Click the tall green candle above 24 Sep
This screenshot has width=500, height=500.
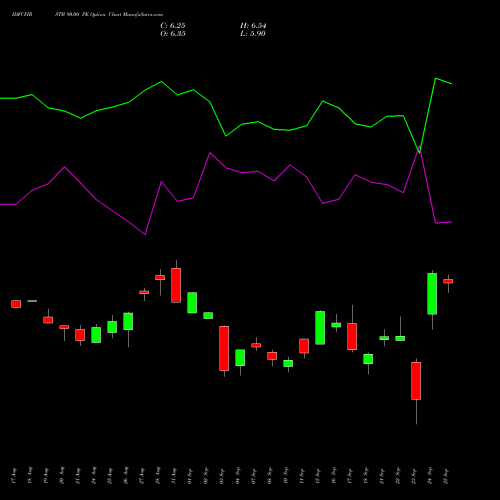(x=432, y=294)
